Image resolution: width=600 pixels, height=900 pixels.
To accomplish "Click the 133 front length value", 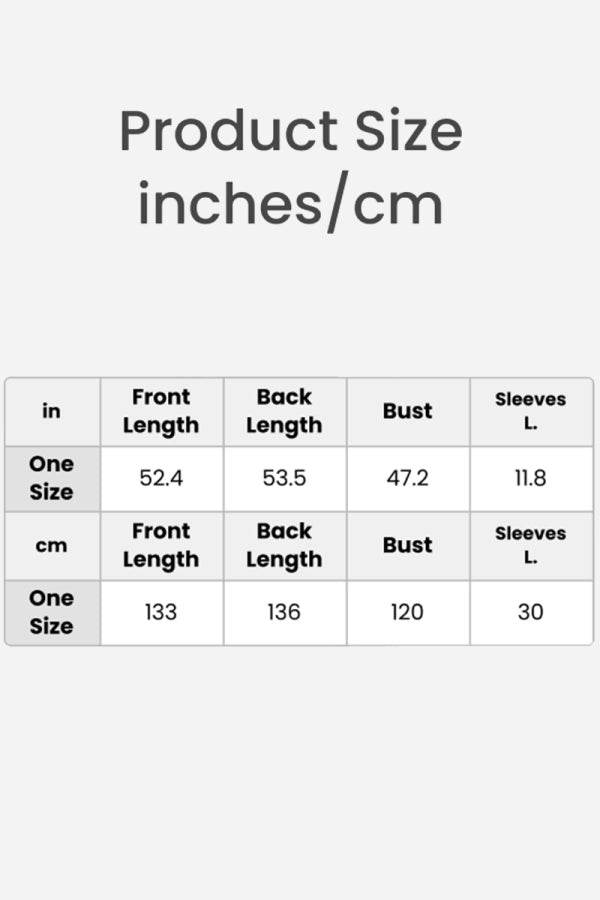I will (161, 612).
